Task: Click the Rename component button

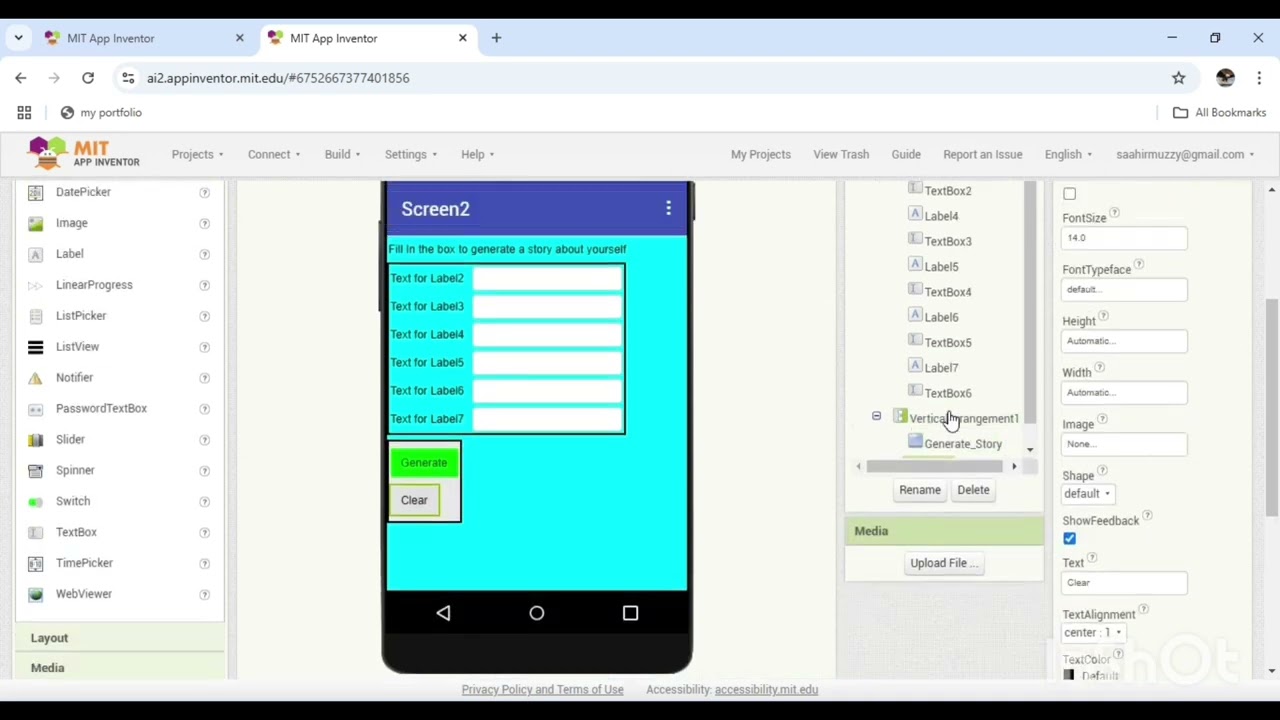Action: (x=919, y=490)
